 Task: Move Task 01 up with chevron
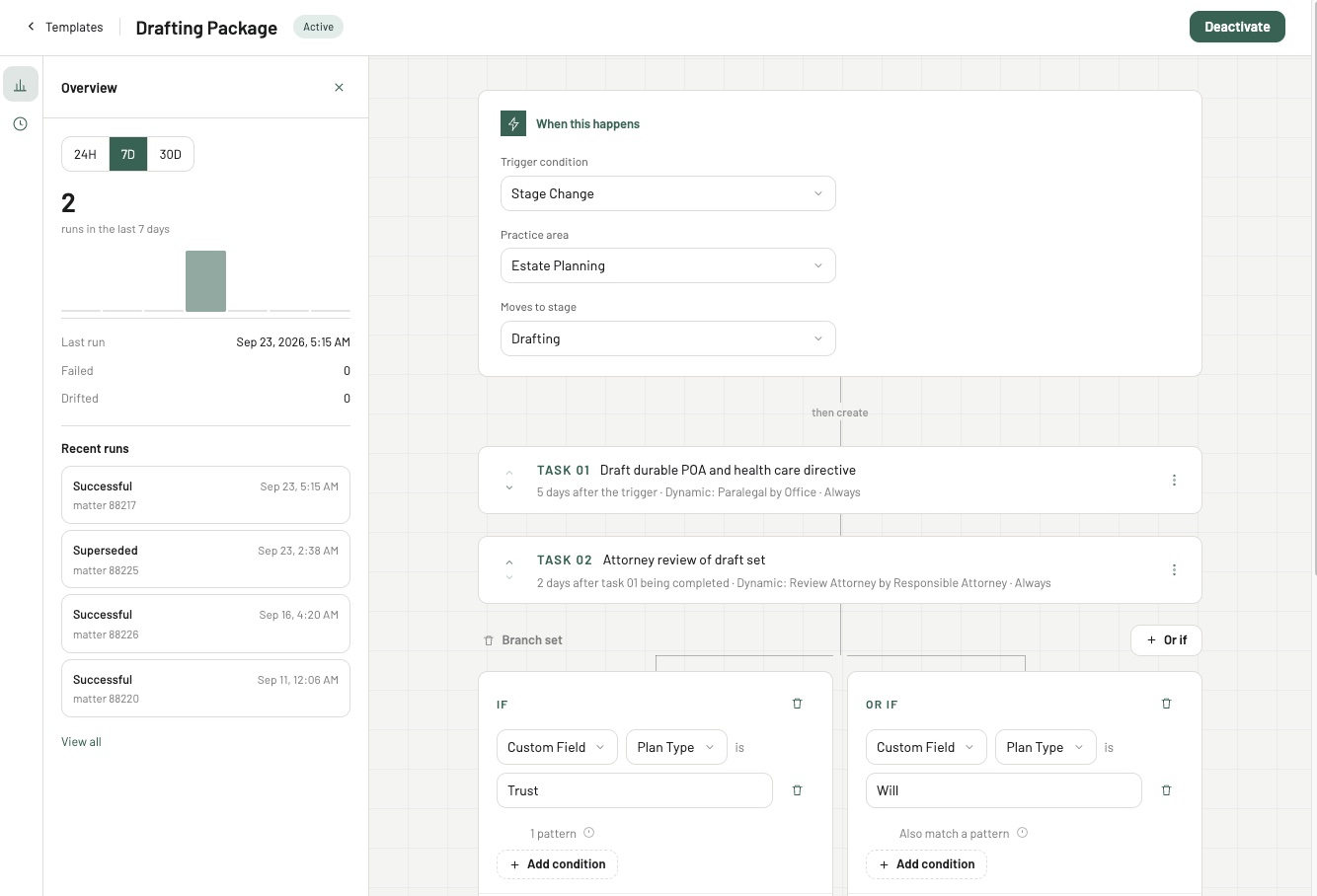[x=509, y=473]
